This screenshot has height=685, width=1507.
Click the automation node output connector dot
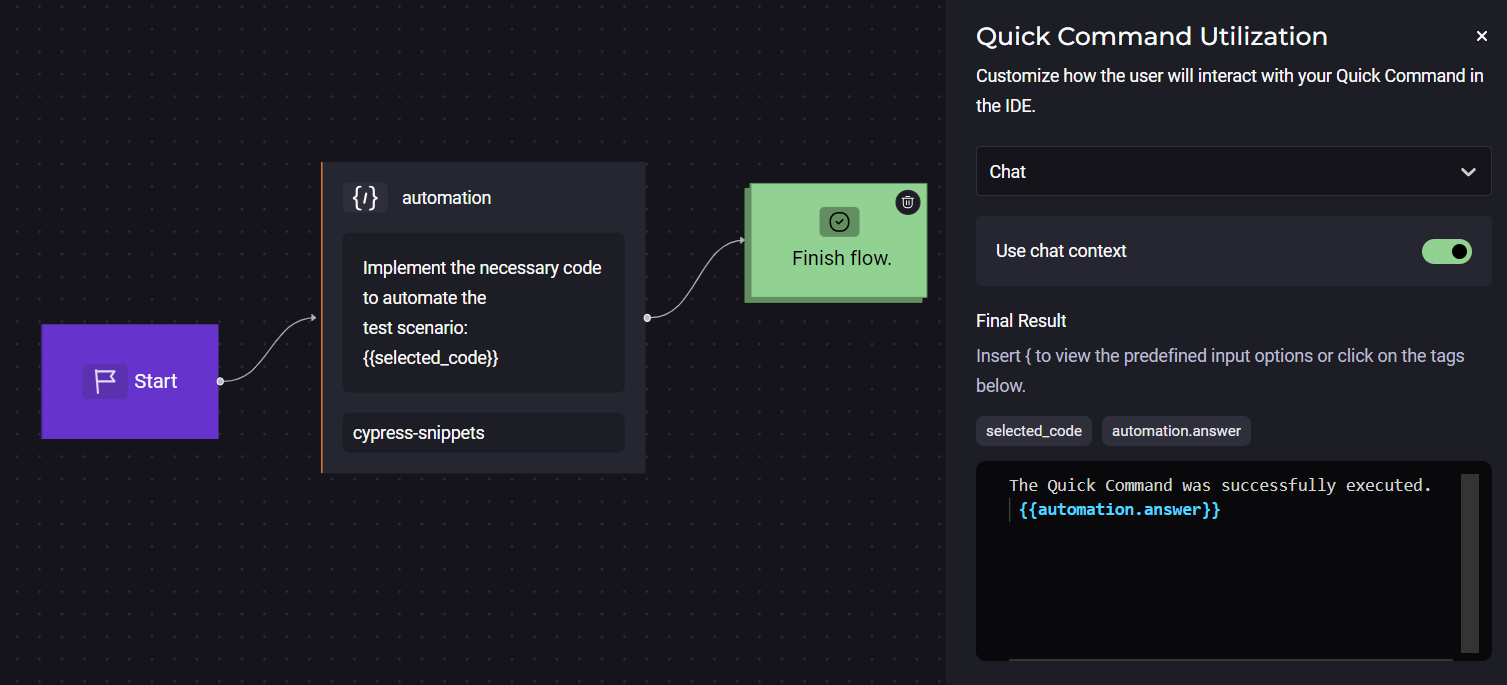point(647,318)
